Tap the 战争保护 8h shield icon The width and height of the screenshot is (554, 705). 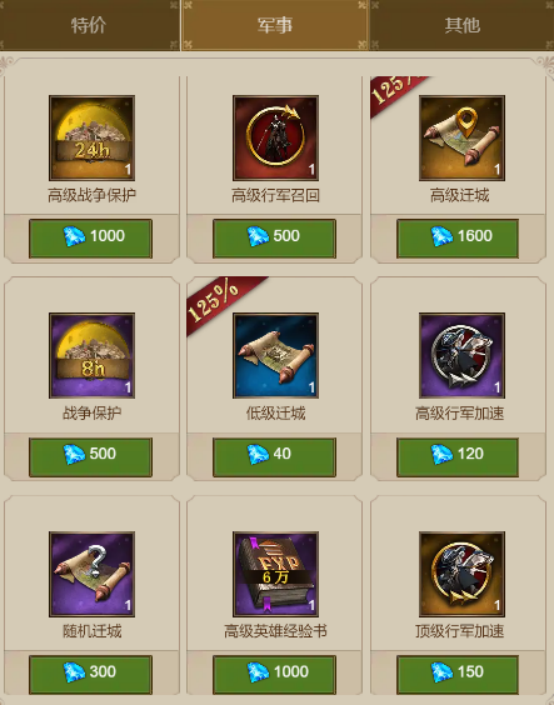92,356
